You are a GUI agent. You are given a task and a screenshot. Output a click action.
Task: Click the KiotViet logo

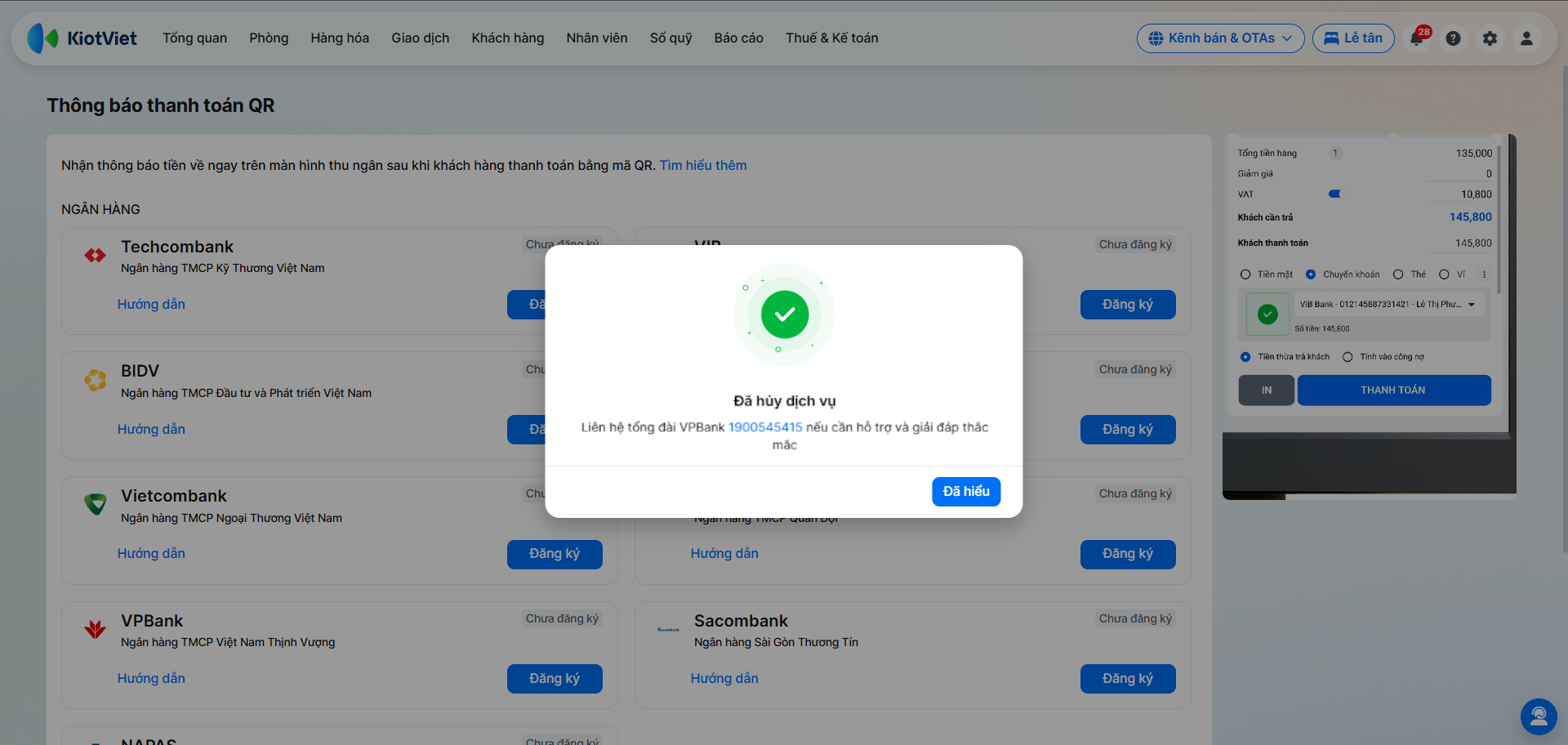(82, 38)
